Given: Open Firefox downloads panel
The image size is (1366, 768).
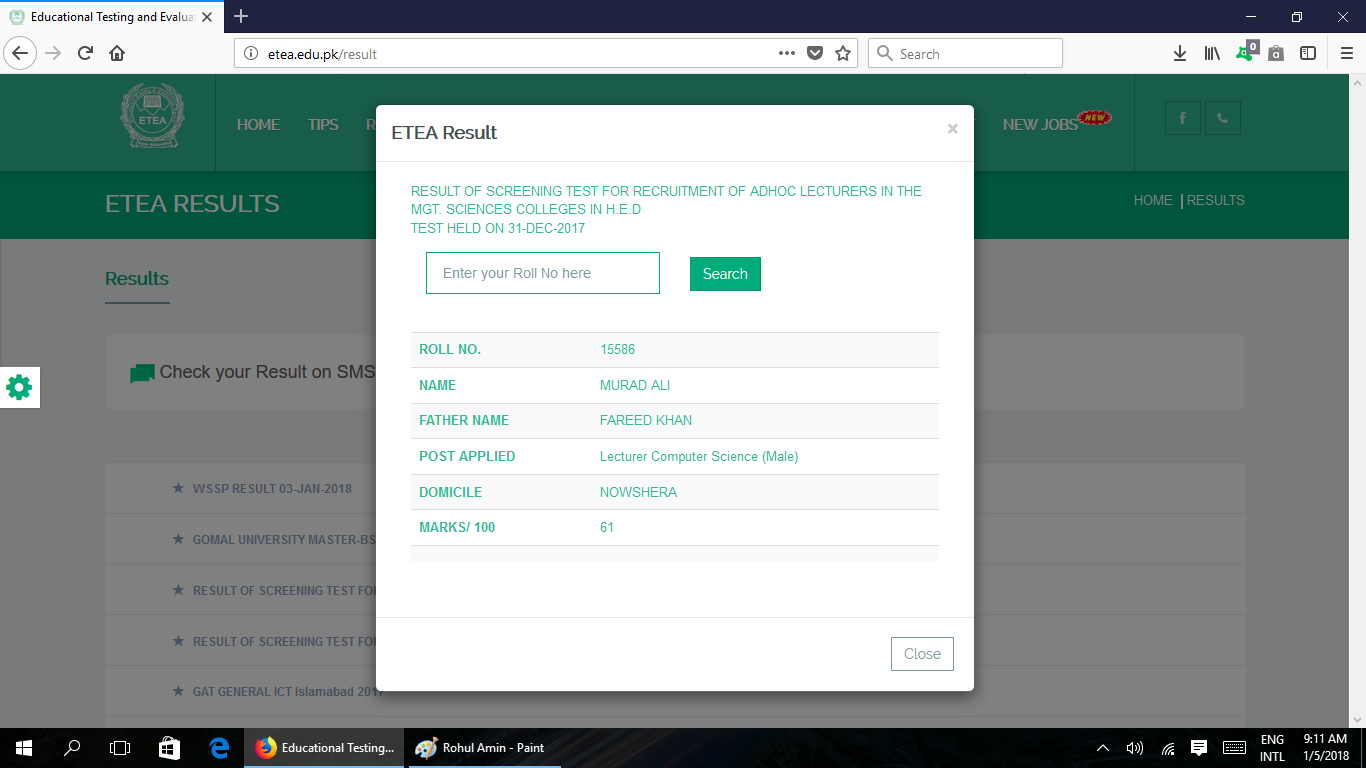Looking at the screenshot, I should [x=1180, y=54].
